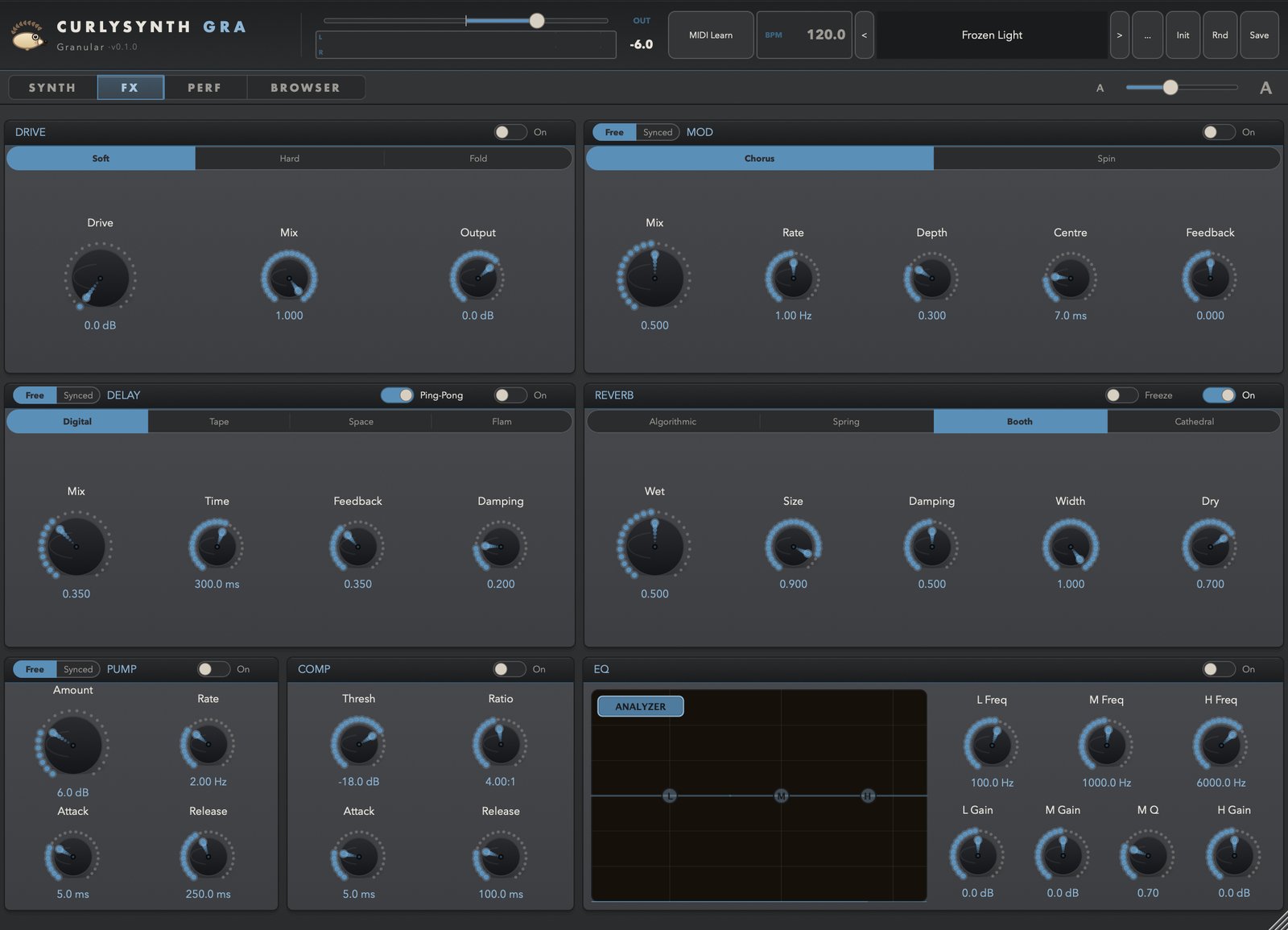1288x930 pixels.
Task: Enable the COMP effect
Action: tap(510, 669)
